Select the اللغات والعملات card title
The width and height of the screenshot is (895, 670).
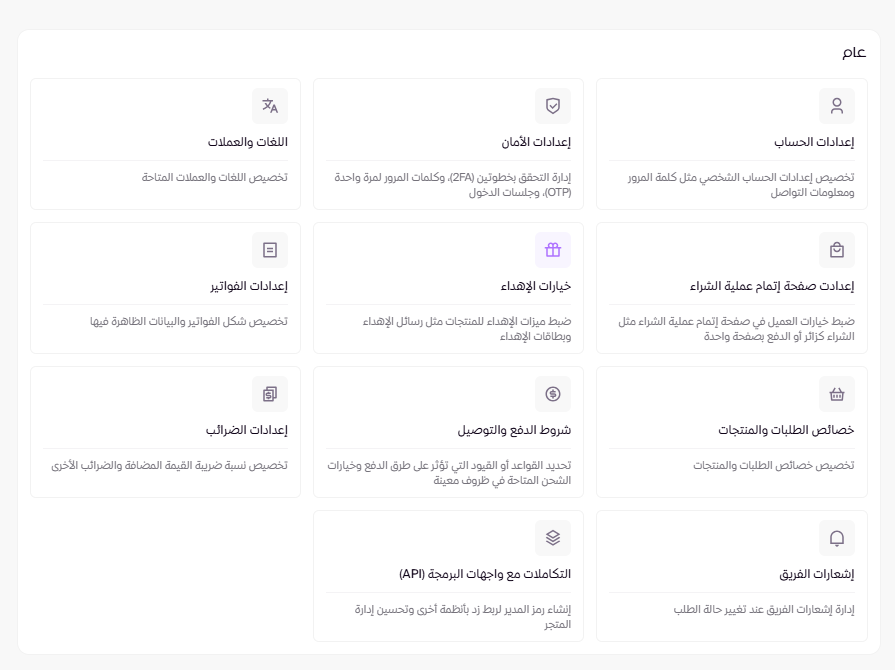click(x=248, y=142)
